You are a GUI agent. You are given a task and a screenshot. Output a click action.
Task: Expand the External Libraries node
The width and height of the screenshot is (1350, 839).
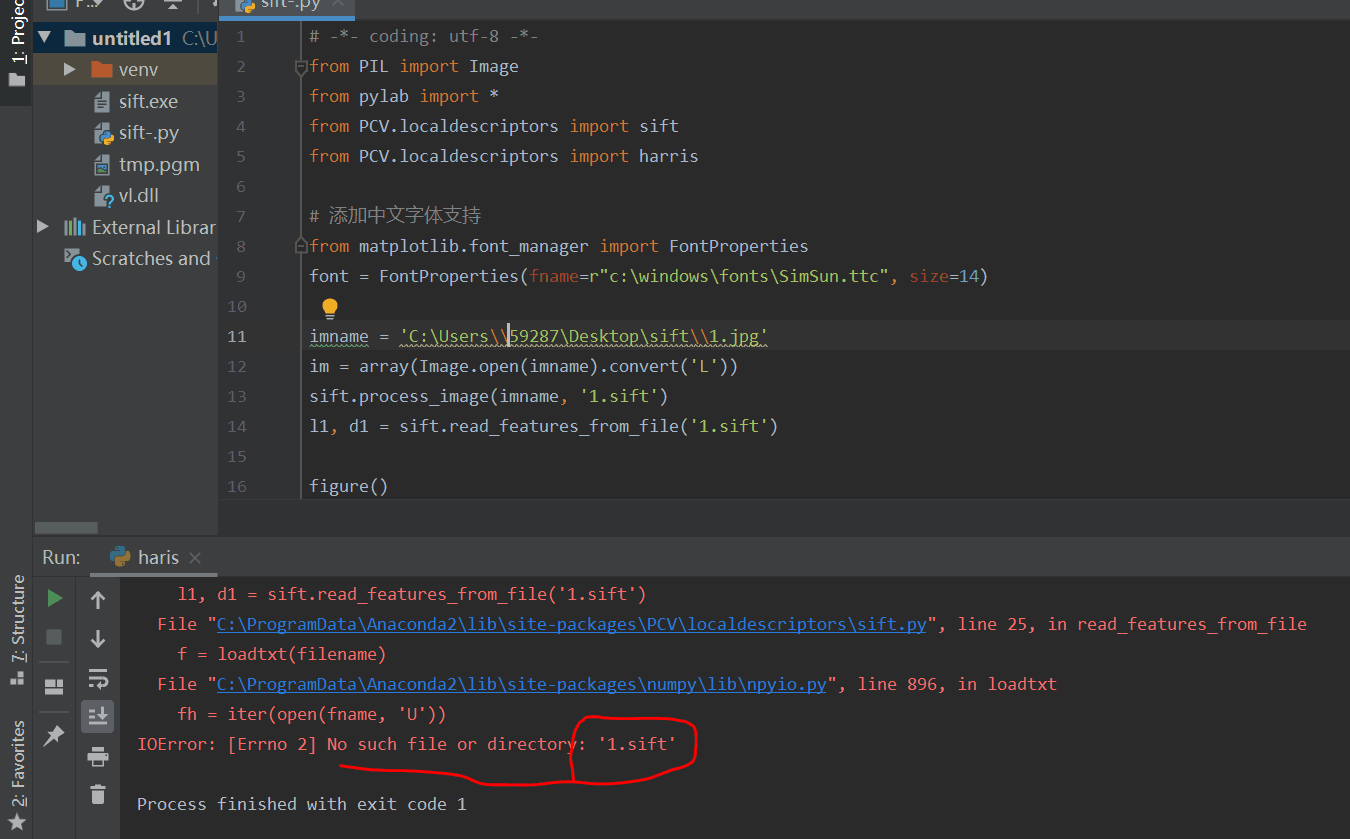click(x=42, y=227)
